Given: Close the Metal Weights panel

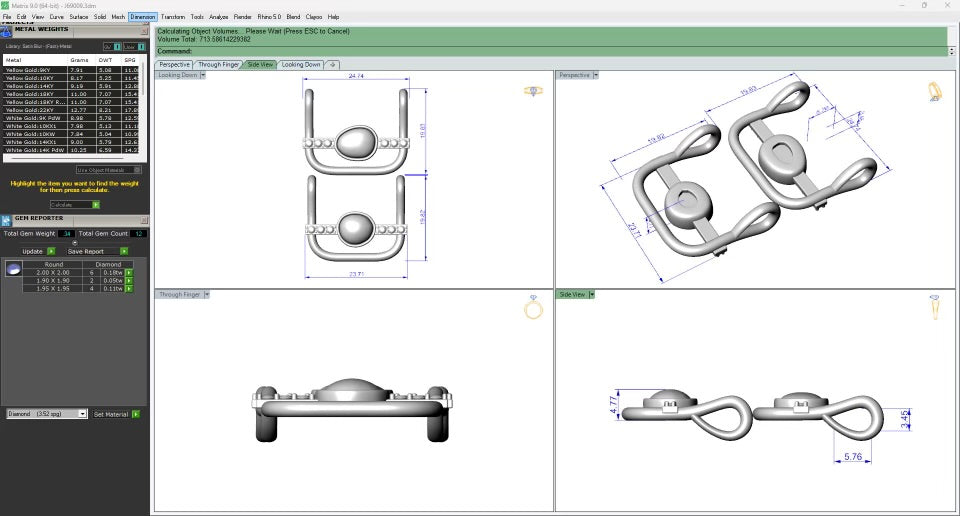Looking at the screenshot, I should pyautogui.click(x=143, y=30).
